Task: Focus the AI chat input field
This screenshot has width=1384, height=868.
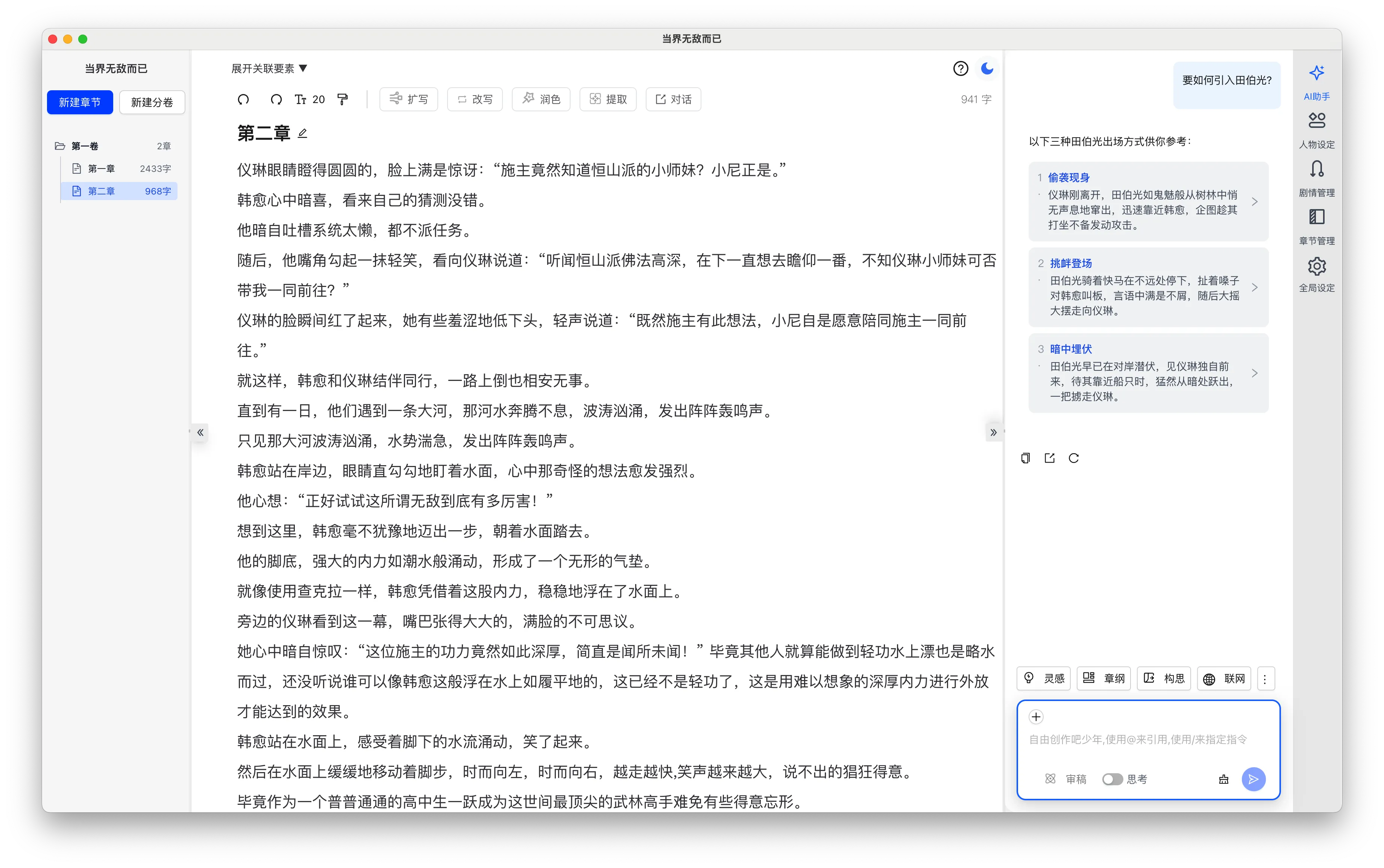Action: [1148, 739]
